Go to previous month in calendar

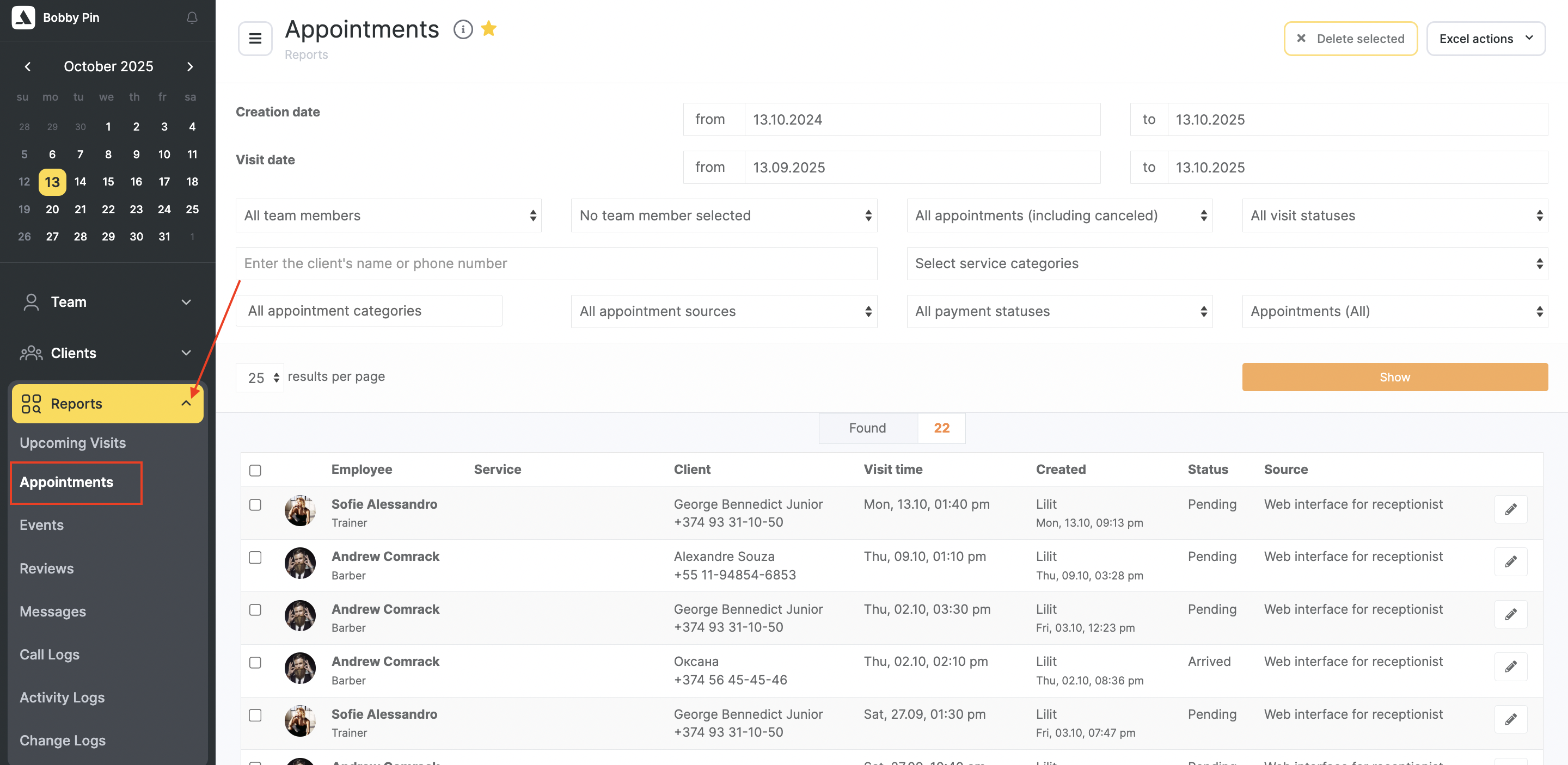click(27, 66)
